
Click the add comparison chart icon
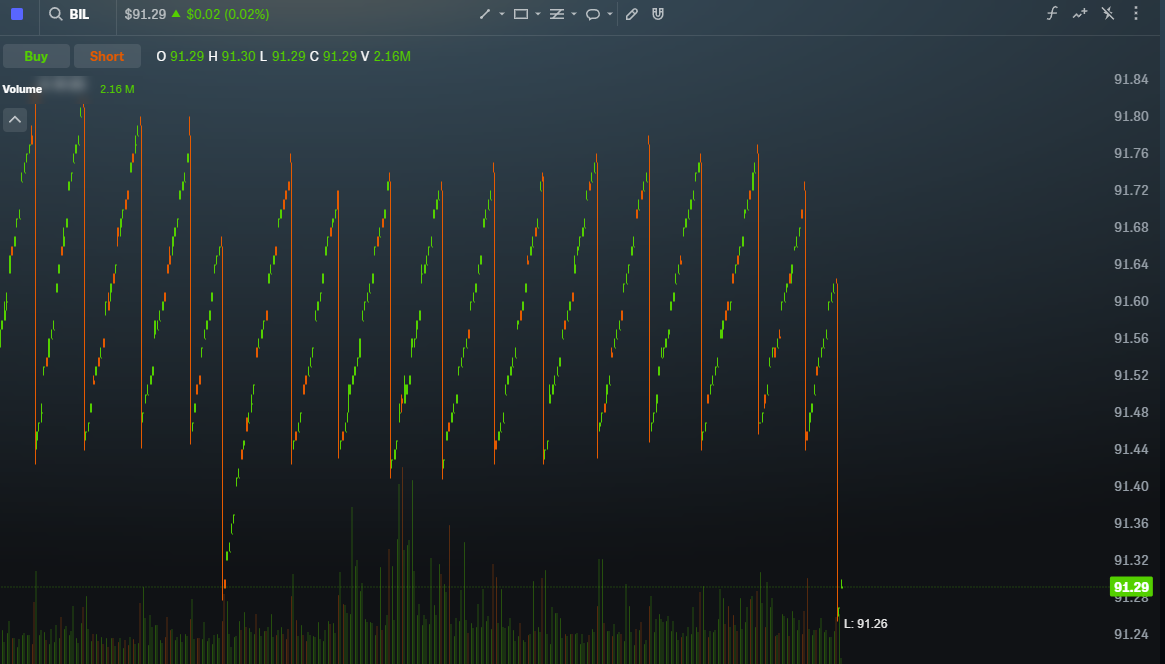pyautogui.click(x=1080, y=13)
